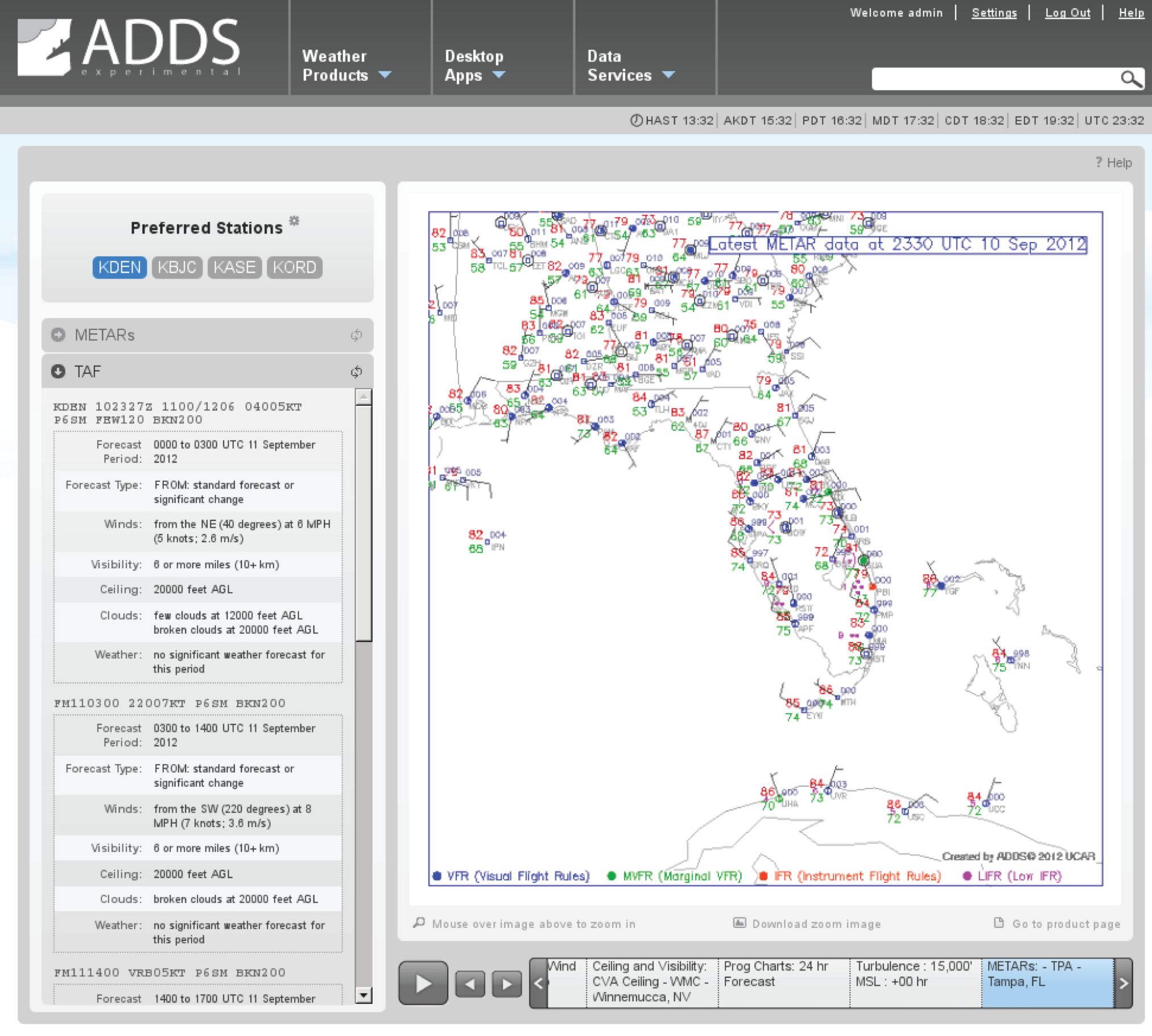Select the KBJC station toggle
This screenshot has height=1036, width=1152.
tap(177, 267)
